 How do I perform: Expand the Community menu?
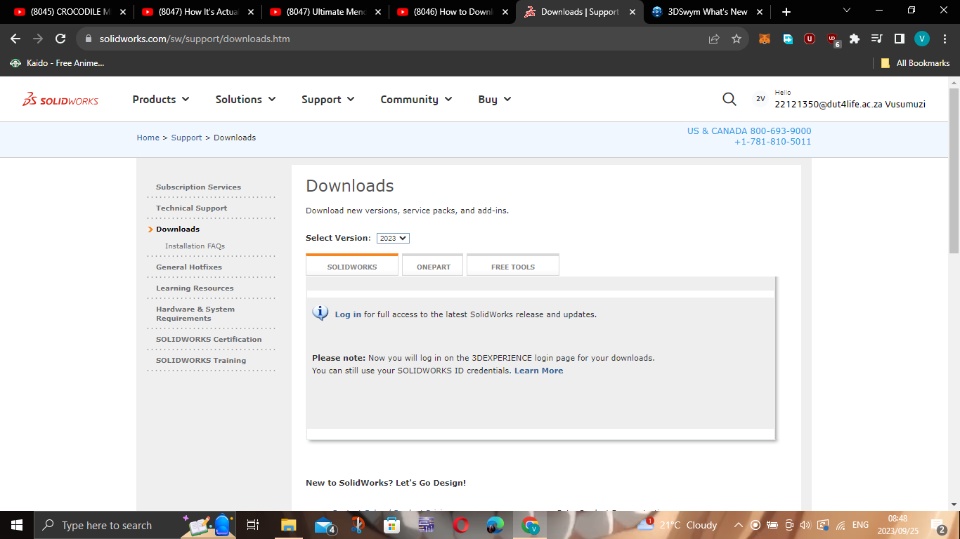click(416, 99)
